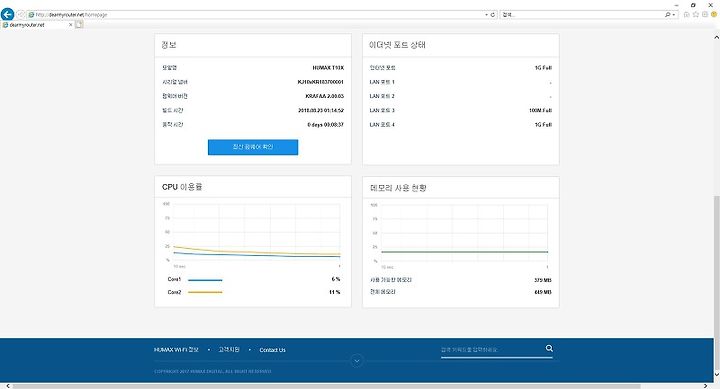The width and height of the screenshot is (720, 389).
Task: Click the horizontal scrollbar right arrow
Action: pyautogui.click(x=706, y=386)
